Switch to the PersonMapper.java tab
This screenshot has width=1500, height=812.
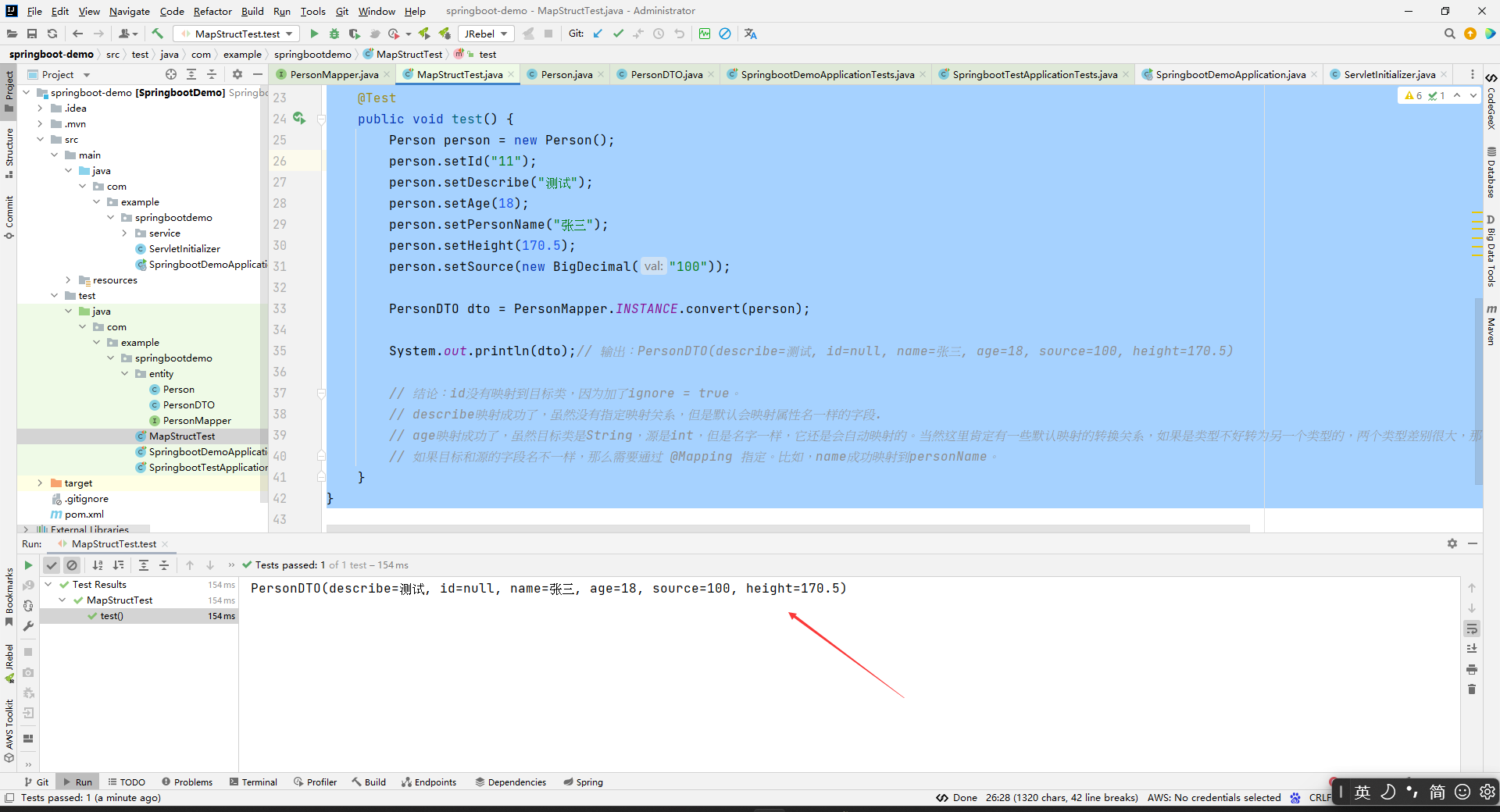click(334, 74)
